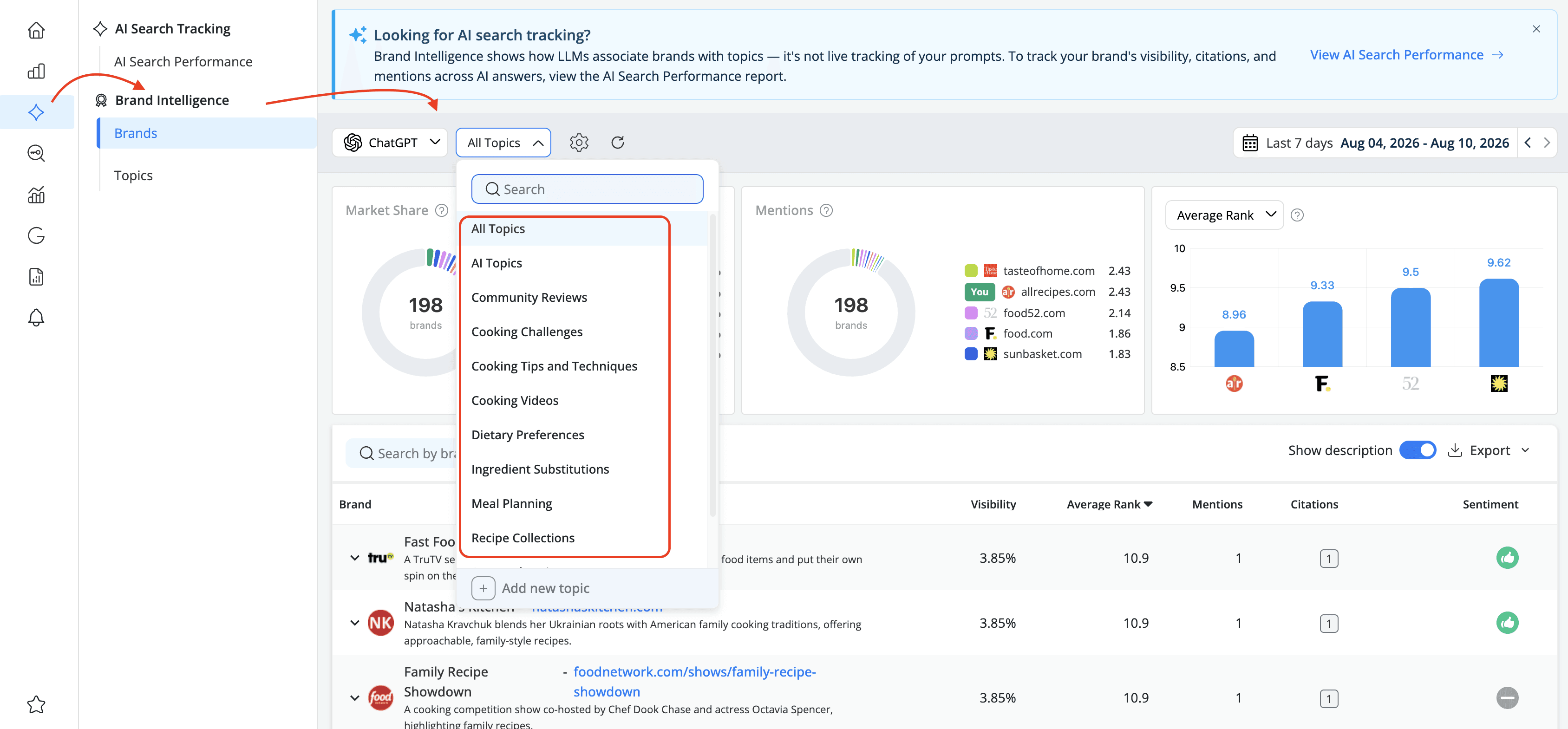The image size is (1568, 729).
Task: Open the Average Rank metric dropdown
Action: click(x=1224, y=215)
